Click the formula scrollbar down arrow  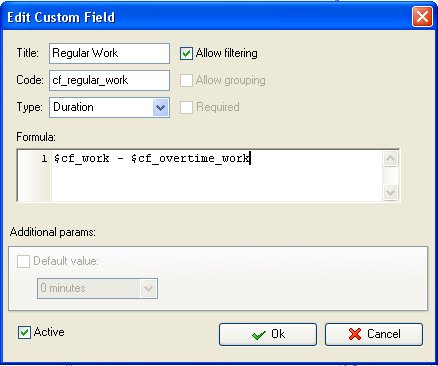(x=390, y=192)
